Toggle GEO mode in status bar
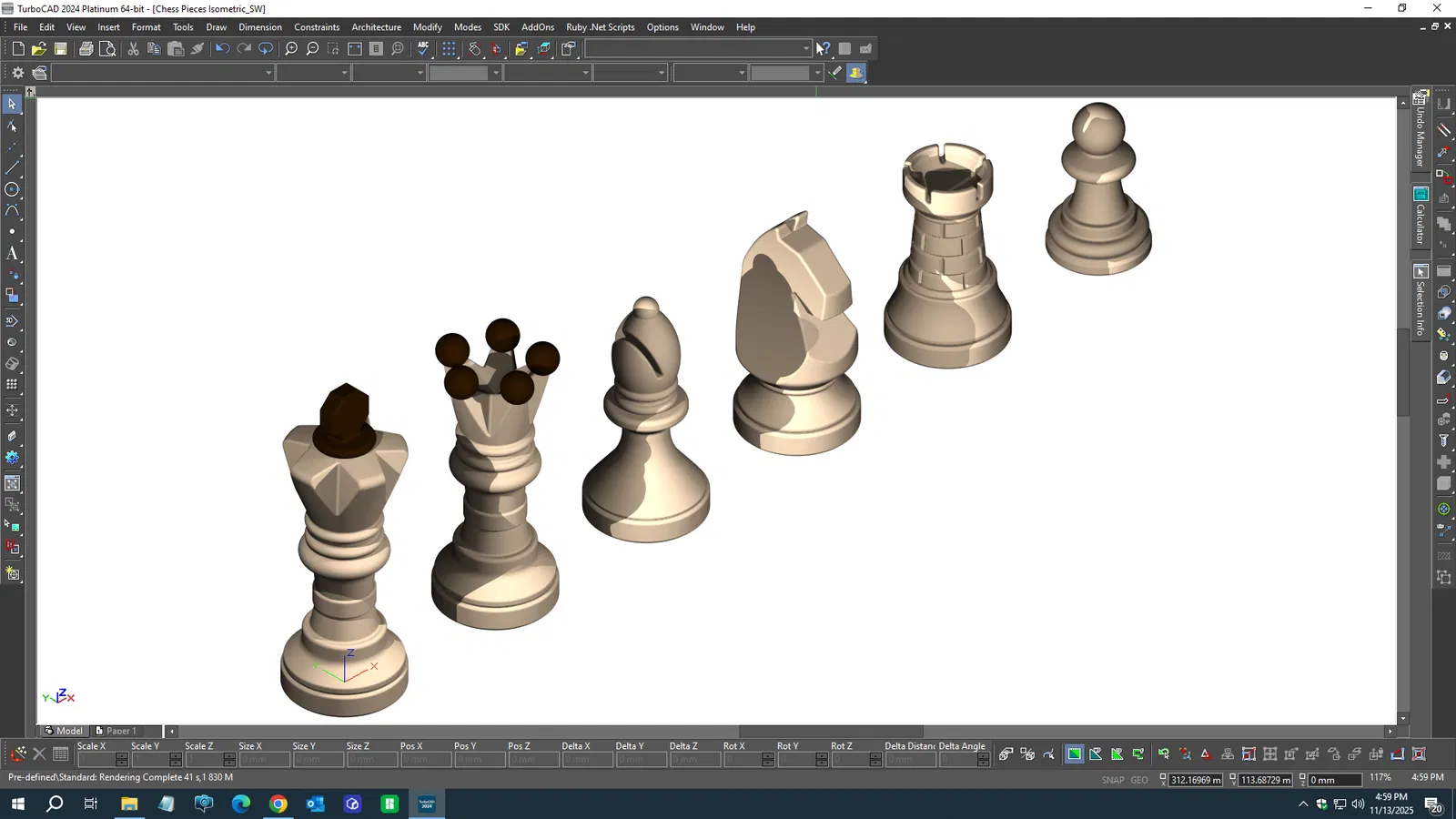The image size is (1456, 819). pos(1139,780)
